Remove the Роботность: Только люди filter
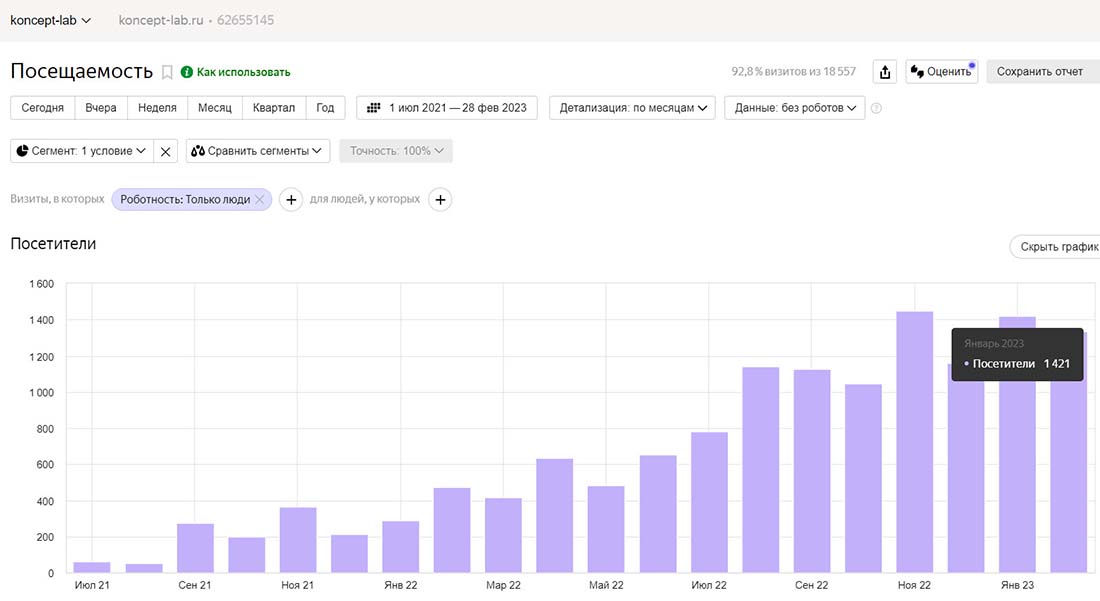 click(260, 200)
